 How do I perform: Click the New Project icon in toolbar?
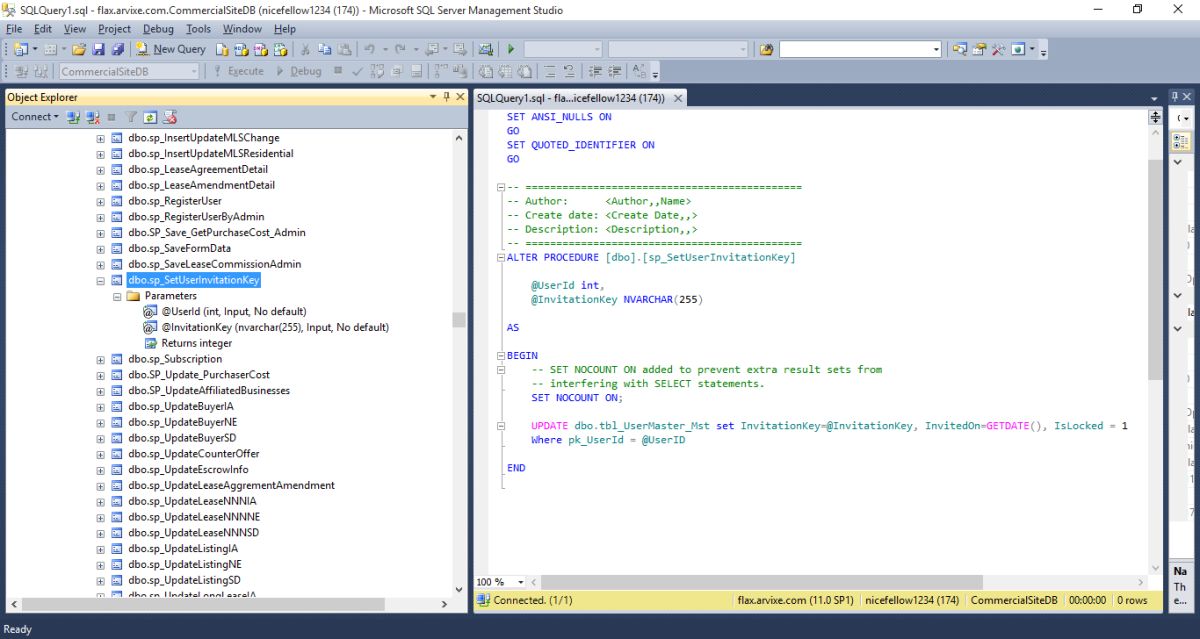[20, 49]
